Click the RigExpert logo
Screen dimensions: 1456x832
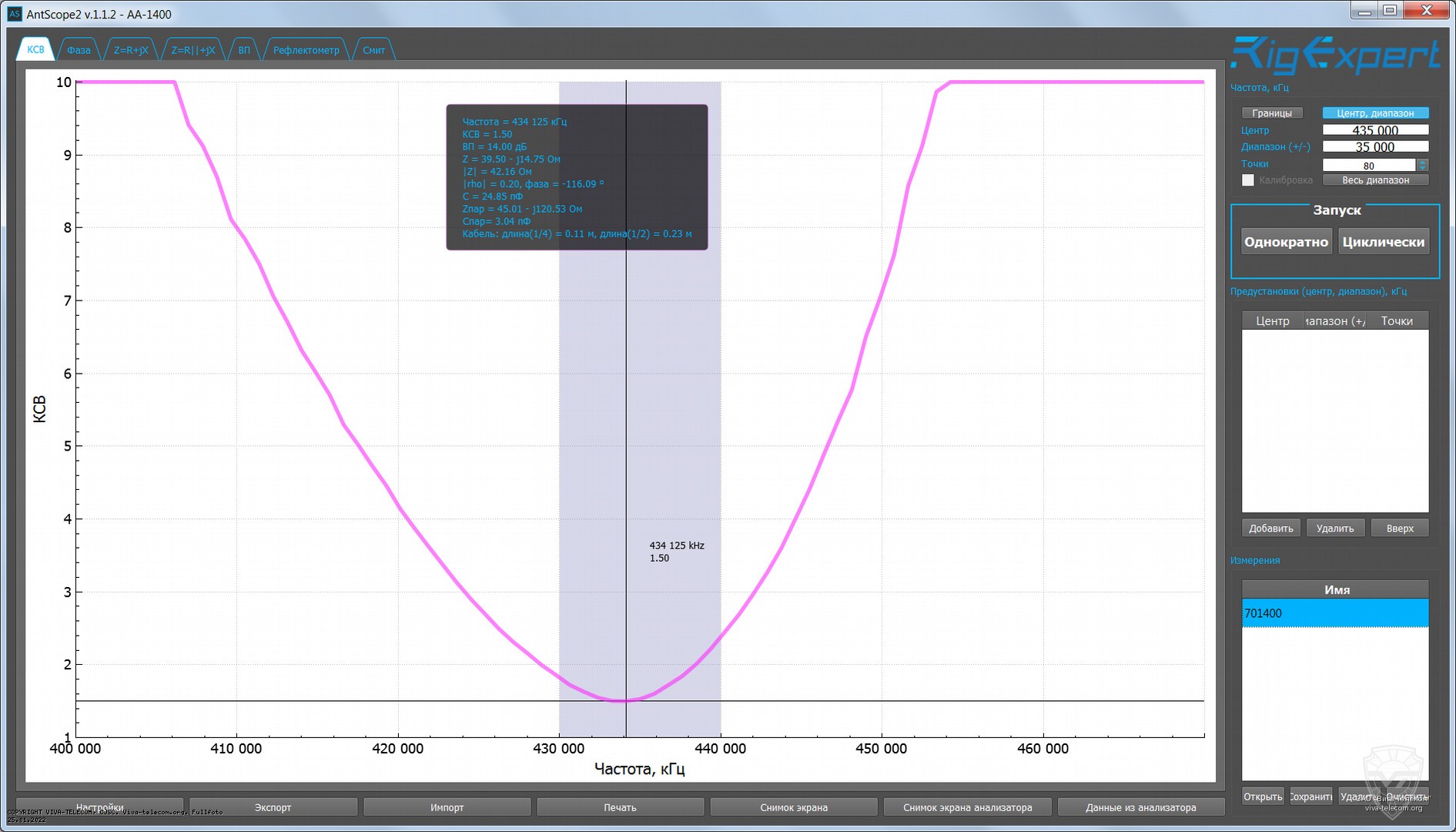click(1334, 56)
